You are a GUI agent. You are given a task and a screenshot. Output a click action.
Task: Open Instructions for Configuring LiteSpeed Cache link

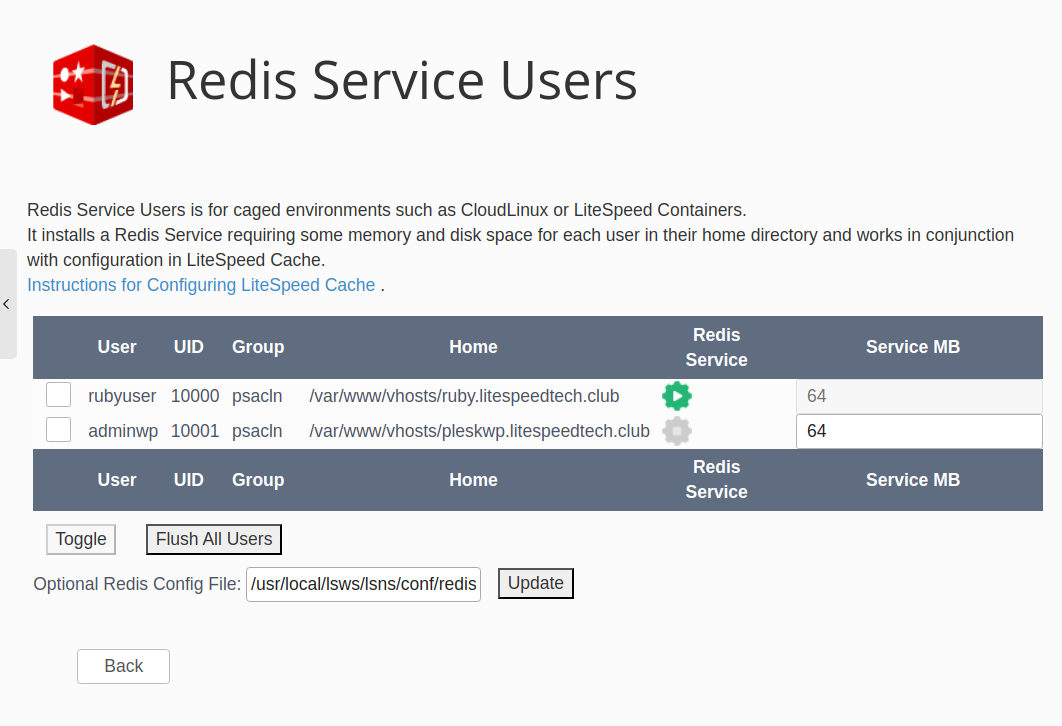(x=201, y=285)
